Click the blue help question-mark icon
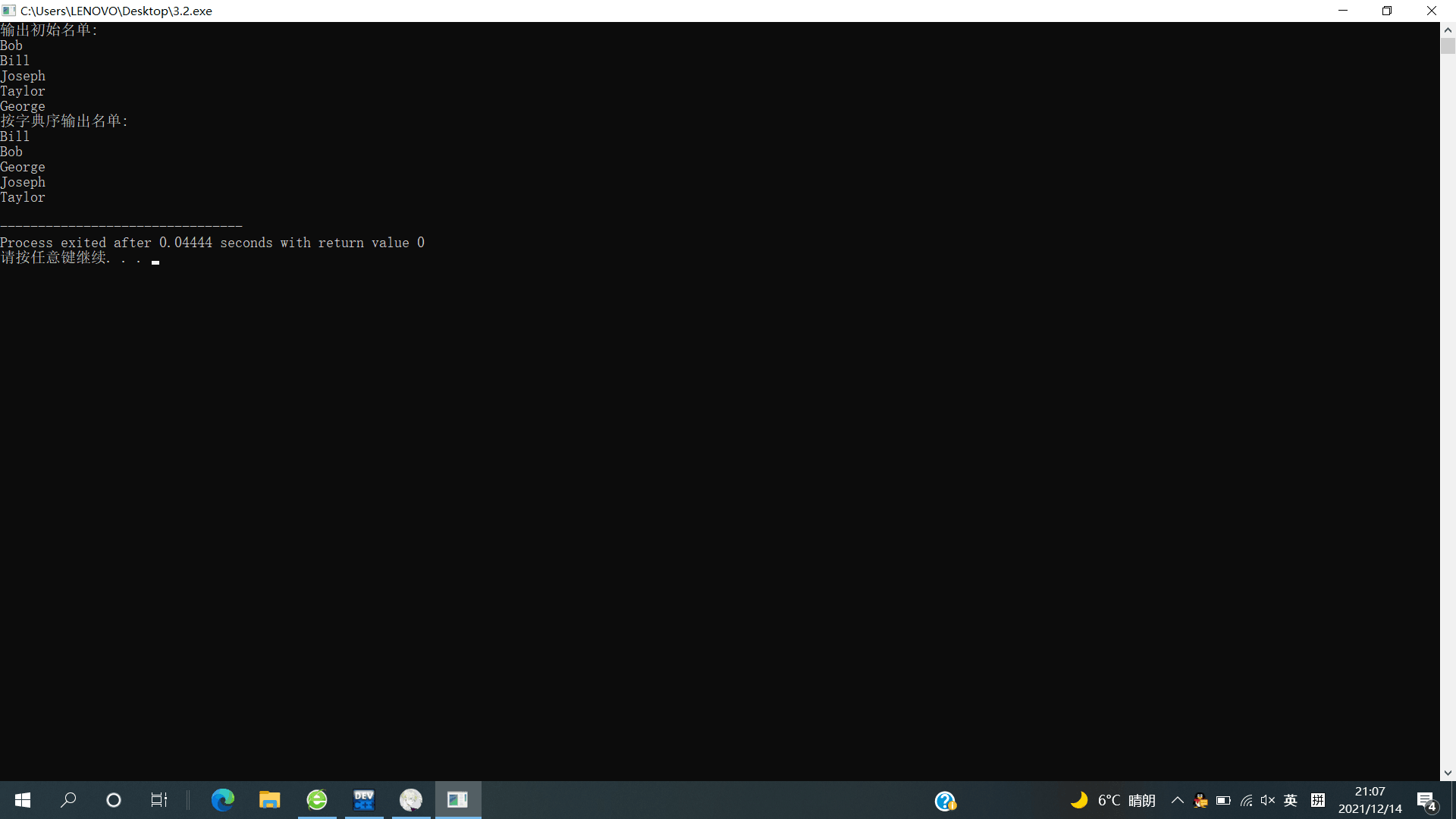This screenshot has width=1456, height=819. point(945,801)
